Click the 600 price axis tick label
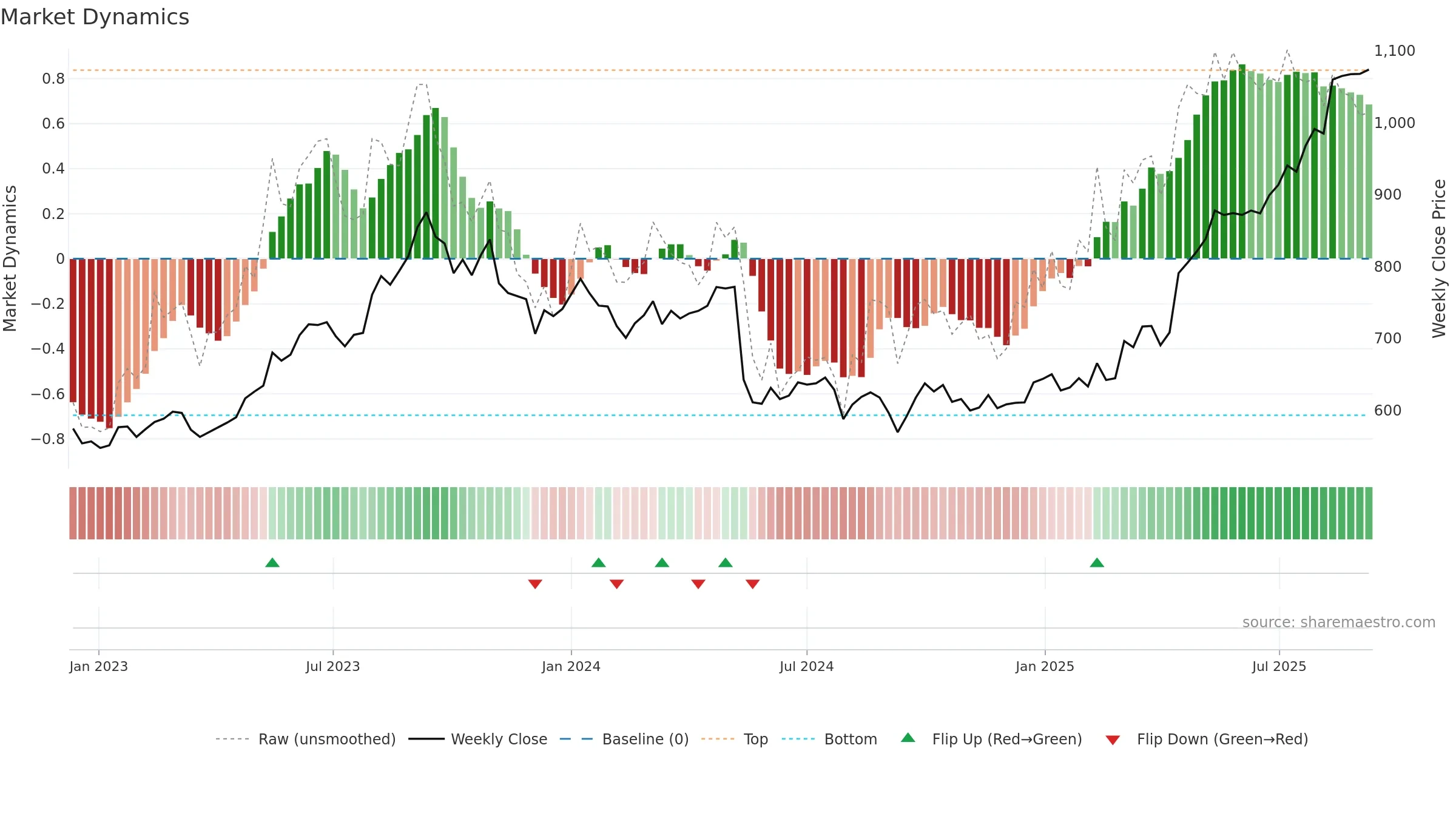1456x819 pixels. click(x=1388, y=411)
